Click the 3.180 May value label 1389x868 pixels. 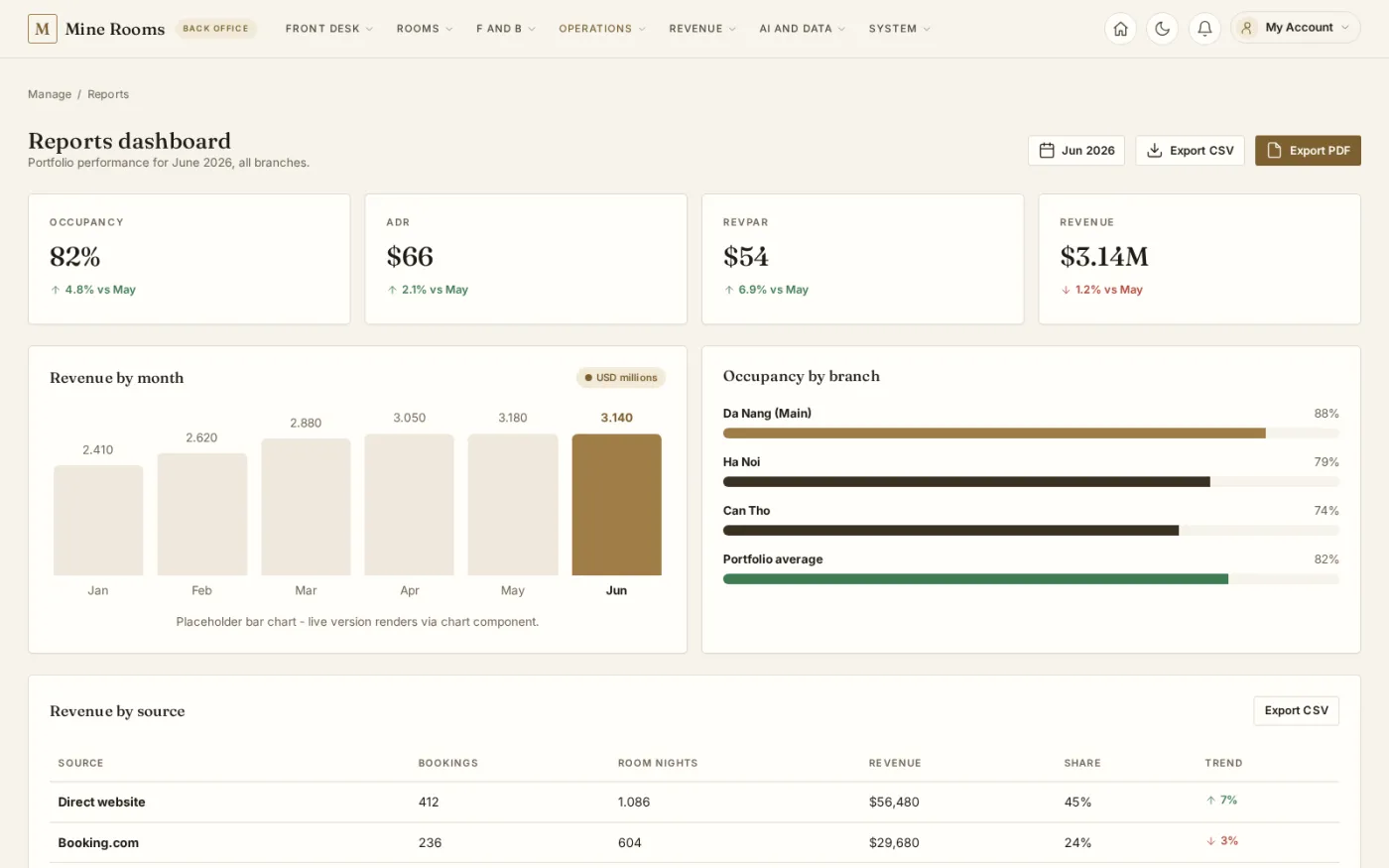pyautogui.click(x=513, y=418)
